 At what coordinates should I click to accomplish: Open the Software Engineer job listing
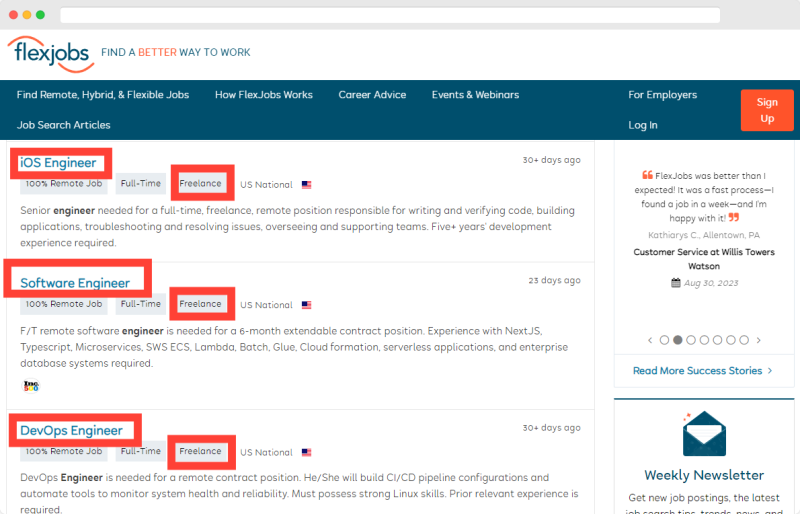click(x=75, y=283)
